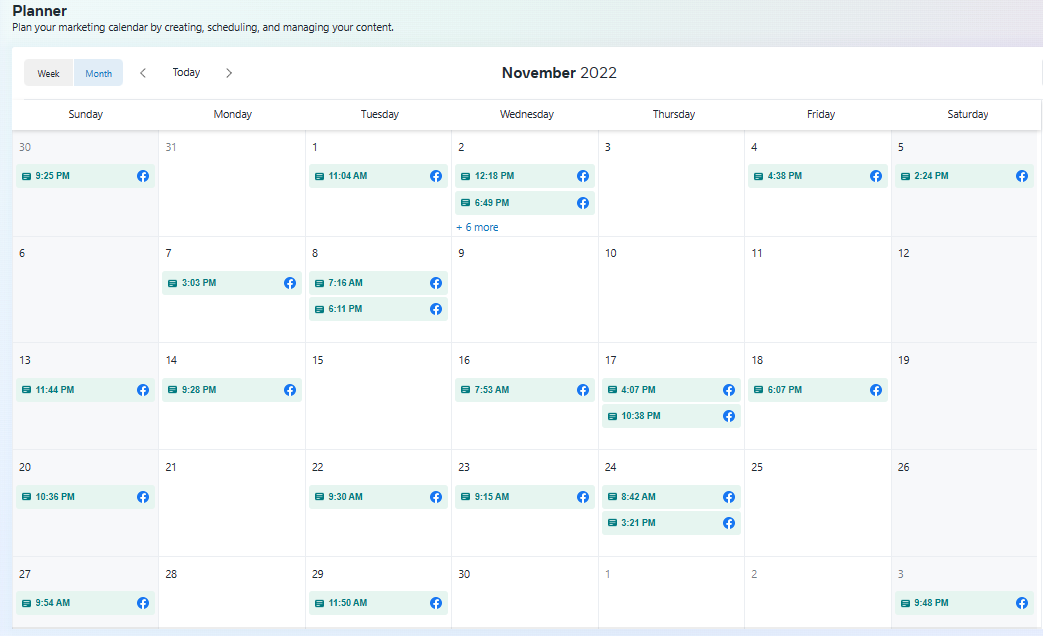The height and width of the screenshot is (636, 1043).
Task: Click post icon on 3:03 PM entry
Action: click(172, 283)
